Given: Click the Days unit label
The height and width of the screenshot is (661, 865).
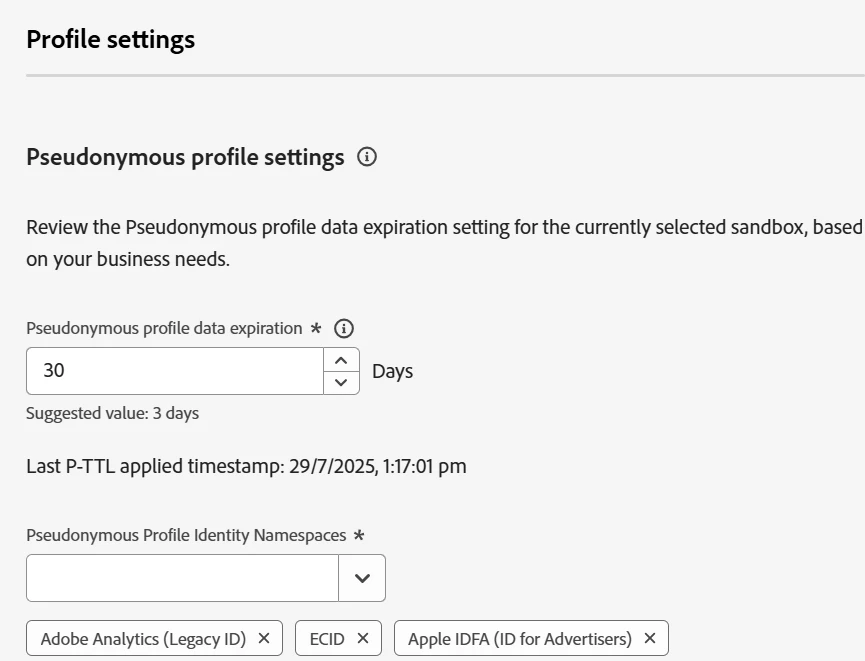Looking at the screenshot, I should point(392,371).
